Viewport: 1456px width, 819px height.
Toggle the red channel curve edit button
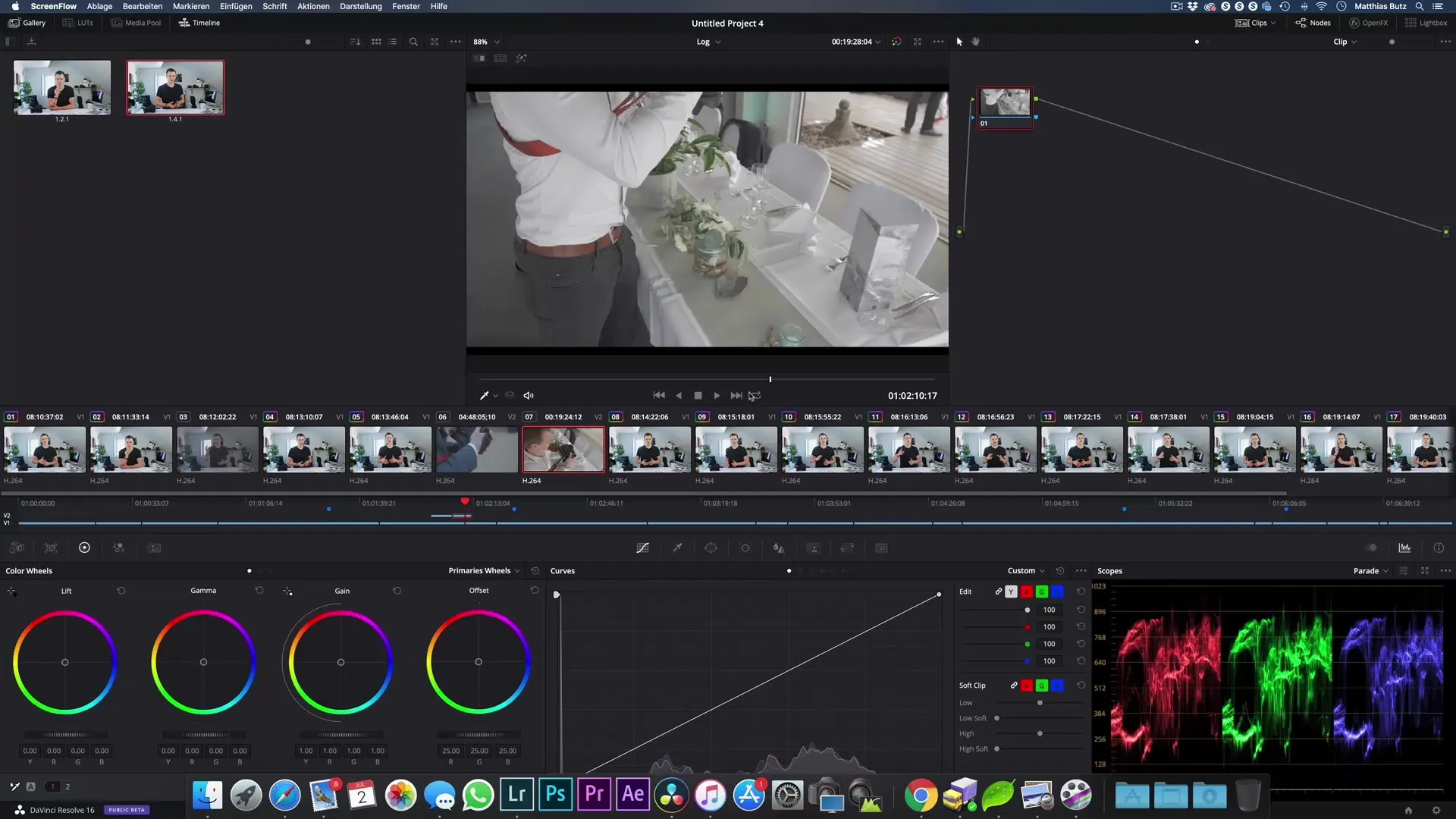pyautogui.click(x=1027, y=591)
